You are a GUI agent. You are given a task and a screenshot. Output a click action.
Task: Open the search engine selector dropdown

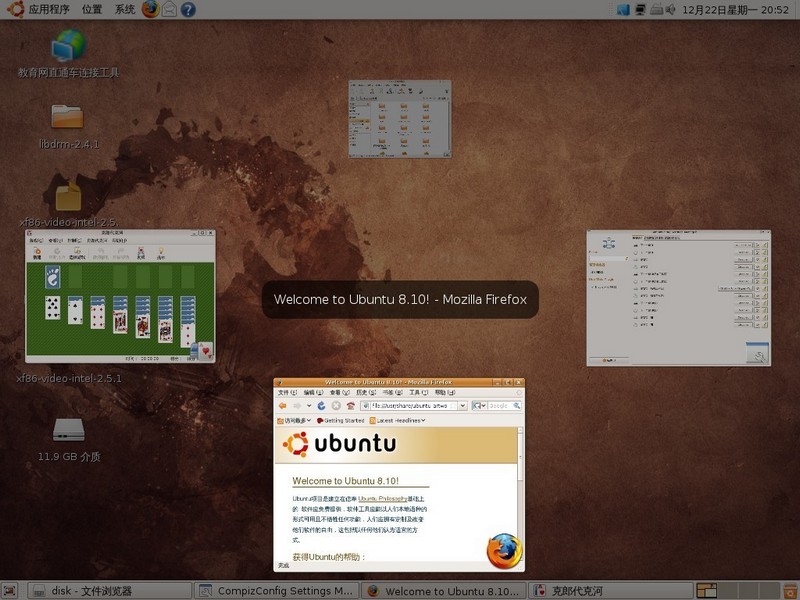coord(479,406)
